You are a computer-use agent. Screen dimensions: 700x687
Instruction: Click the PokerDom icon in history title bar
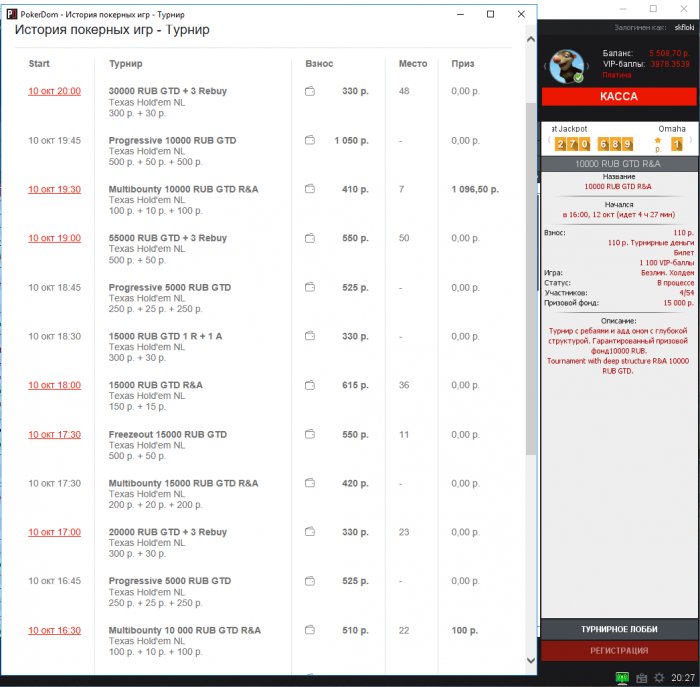pyautogui.click(x=12, y=14)
